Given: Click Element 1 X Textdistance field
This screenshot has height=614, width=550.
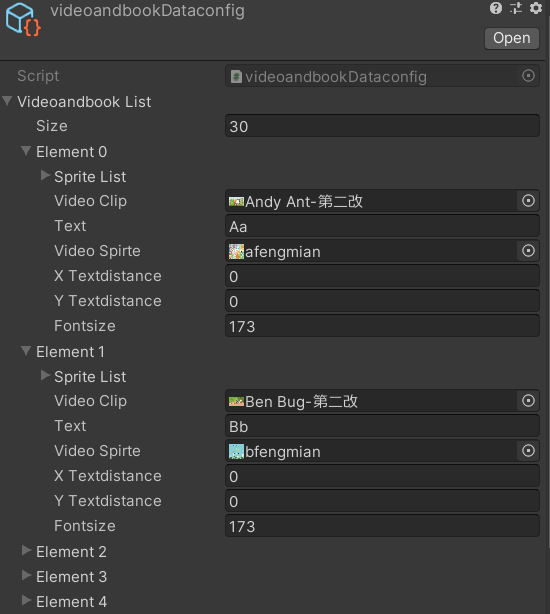Looking at the screenshot, I should (x=382, y=476).
